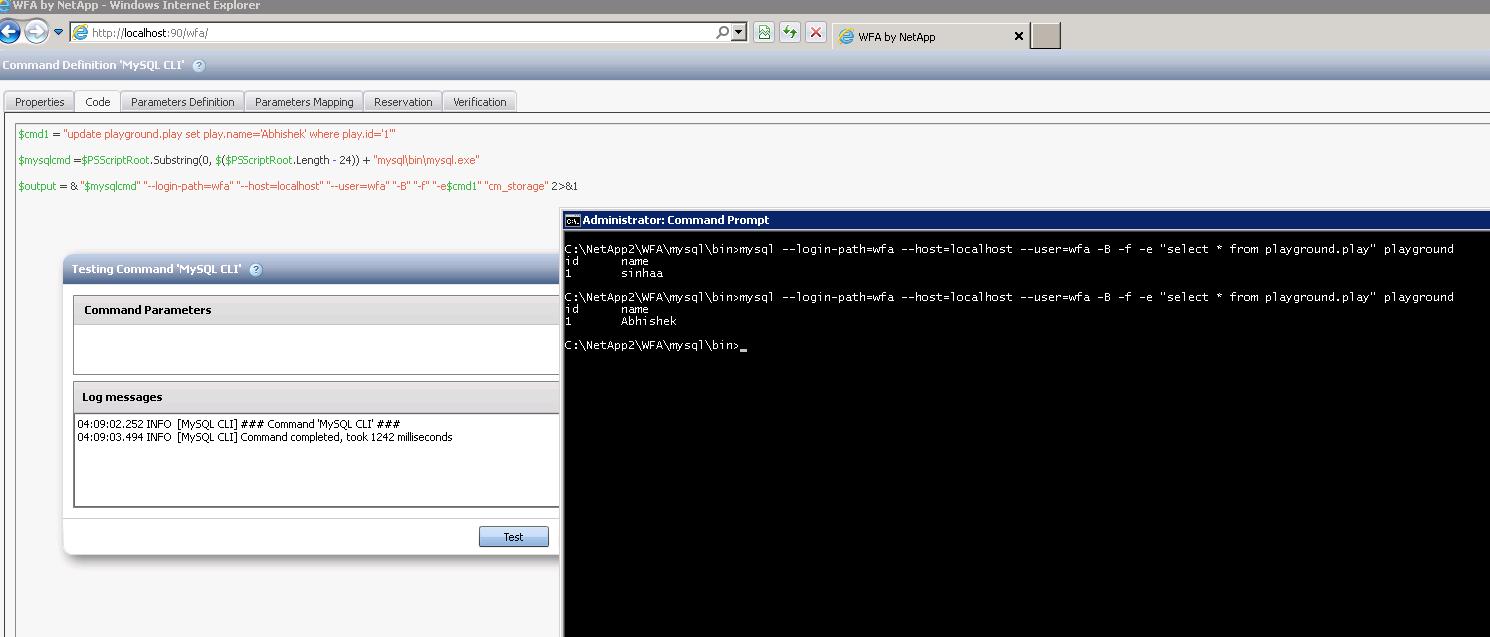Refresh the page with the refresh icon

[x=790, y=32]
